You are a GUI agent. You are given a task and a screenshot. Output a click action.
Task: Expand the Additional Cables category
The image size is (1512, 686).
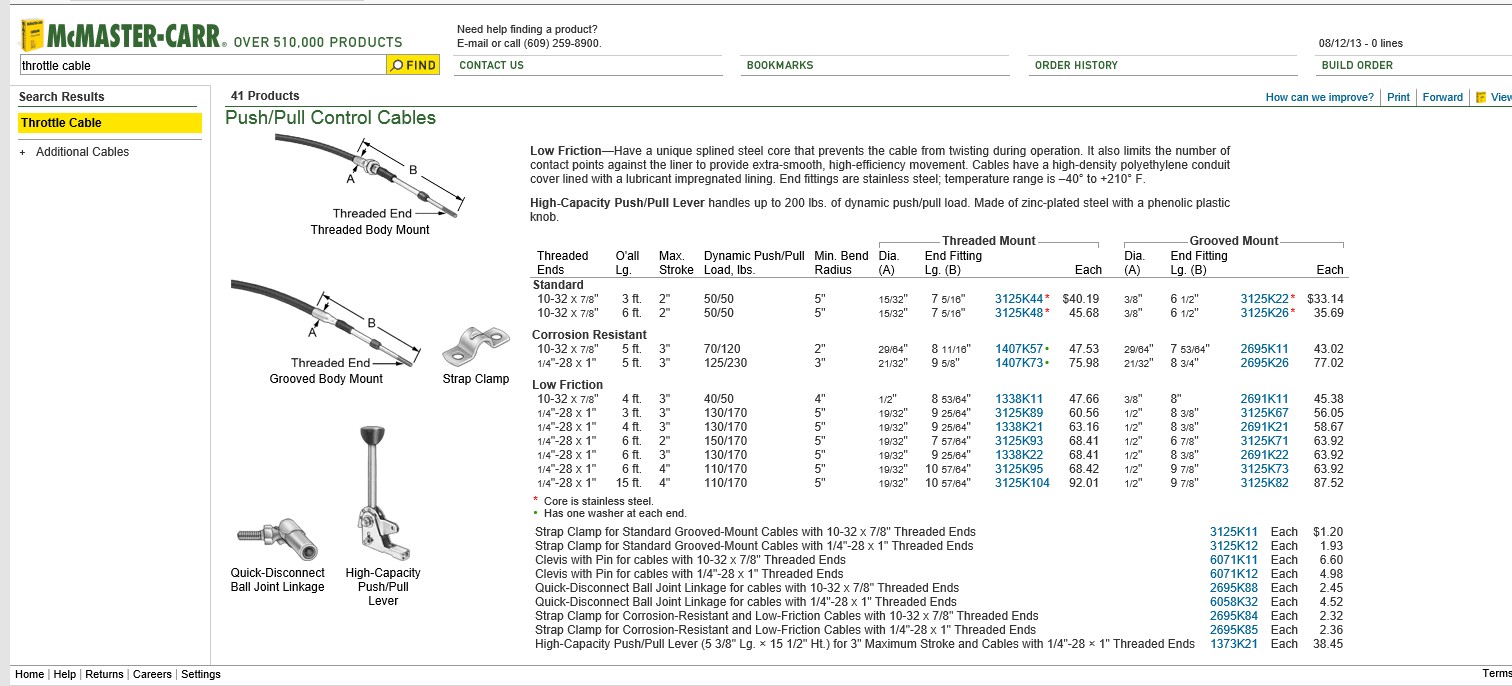(x=22, y=152)
